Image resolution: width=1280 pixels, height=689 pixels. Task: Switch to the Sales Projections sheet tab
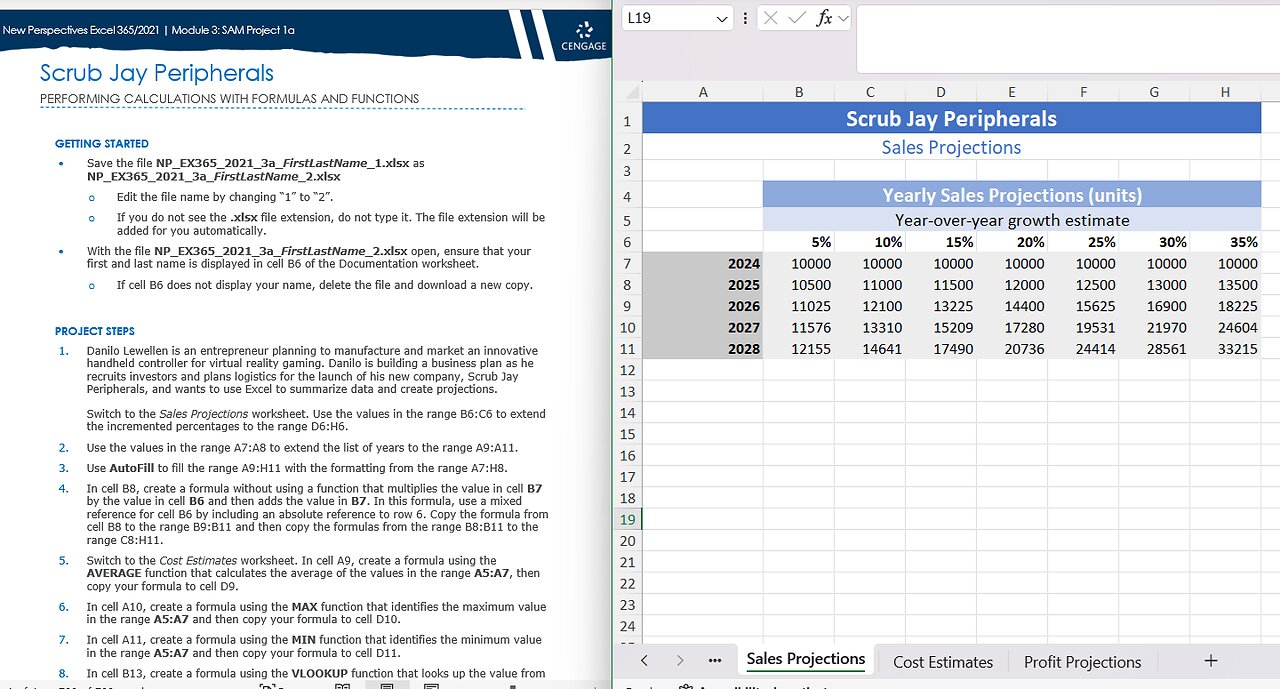pos(806,659)
